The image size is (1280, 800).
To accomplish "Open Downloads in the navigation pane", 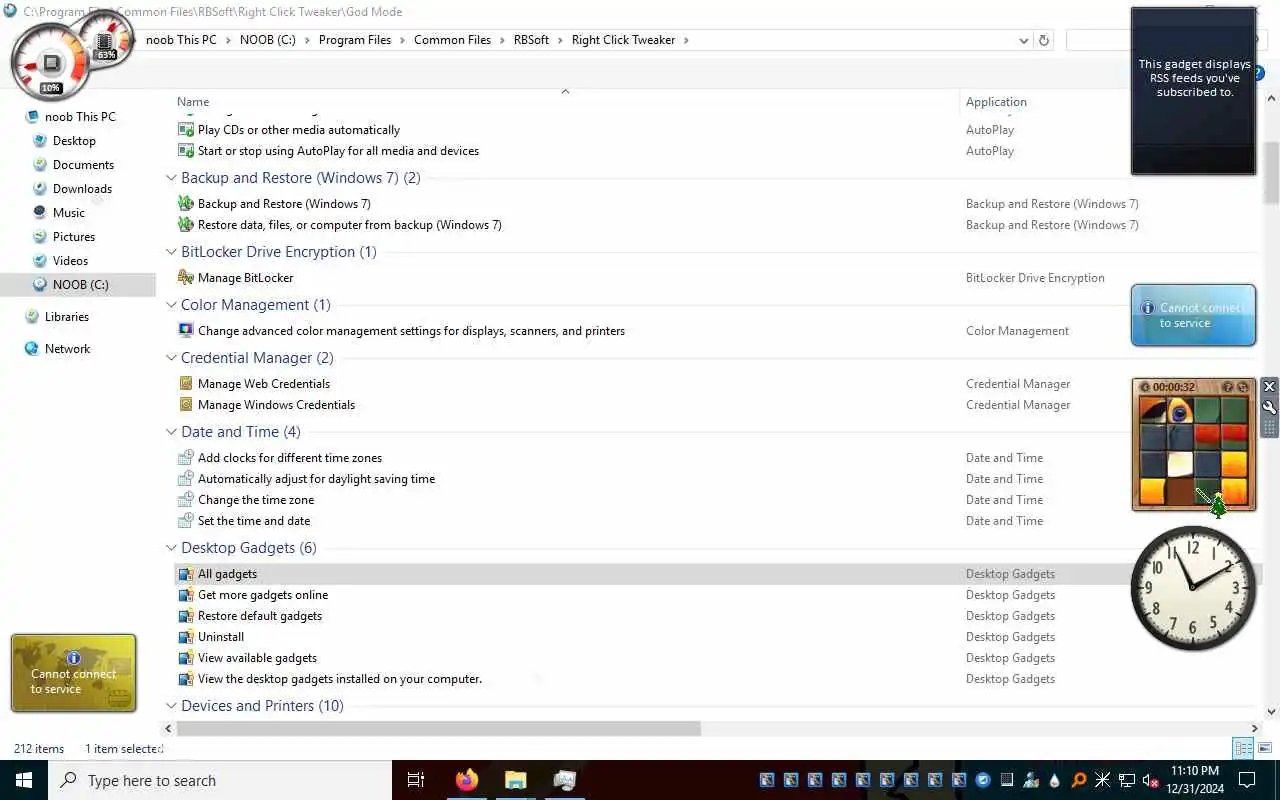I will 82,189.
